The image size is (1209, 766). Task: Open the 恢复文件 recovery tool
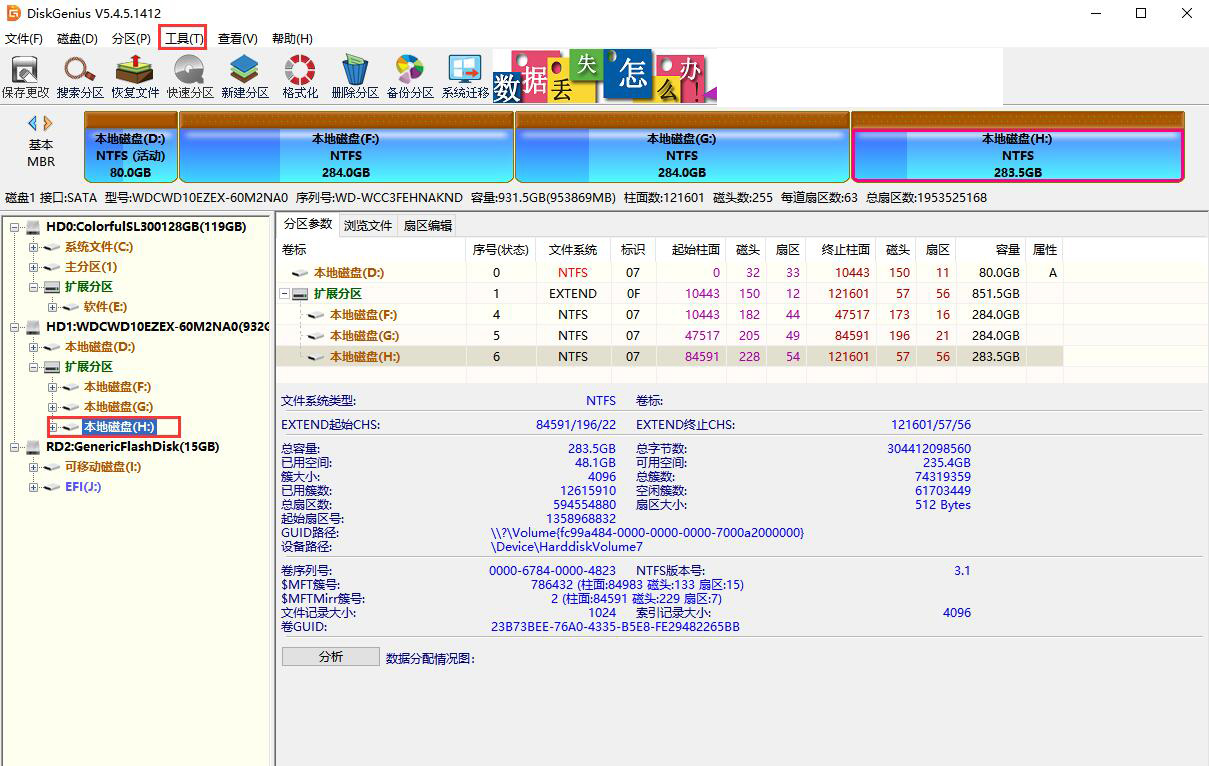134,75
